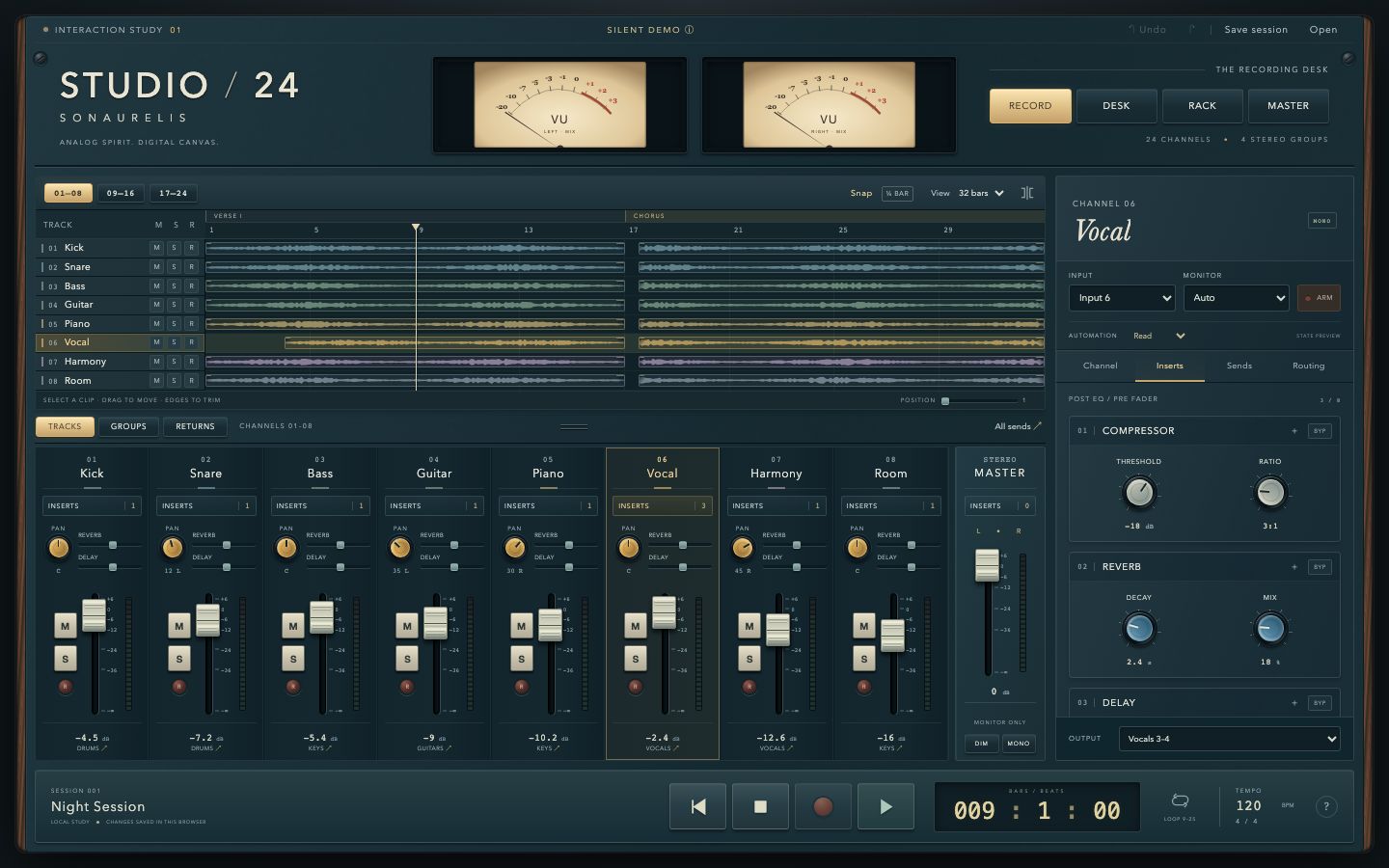Image resolution: width=1389 pixels, height=868 pixels.
Task: Click the Silent Demo info icon
Action: (x=690, y=30)
